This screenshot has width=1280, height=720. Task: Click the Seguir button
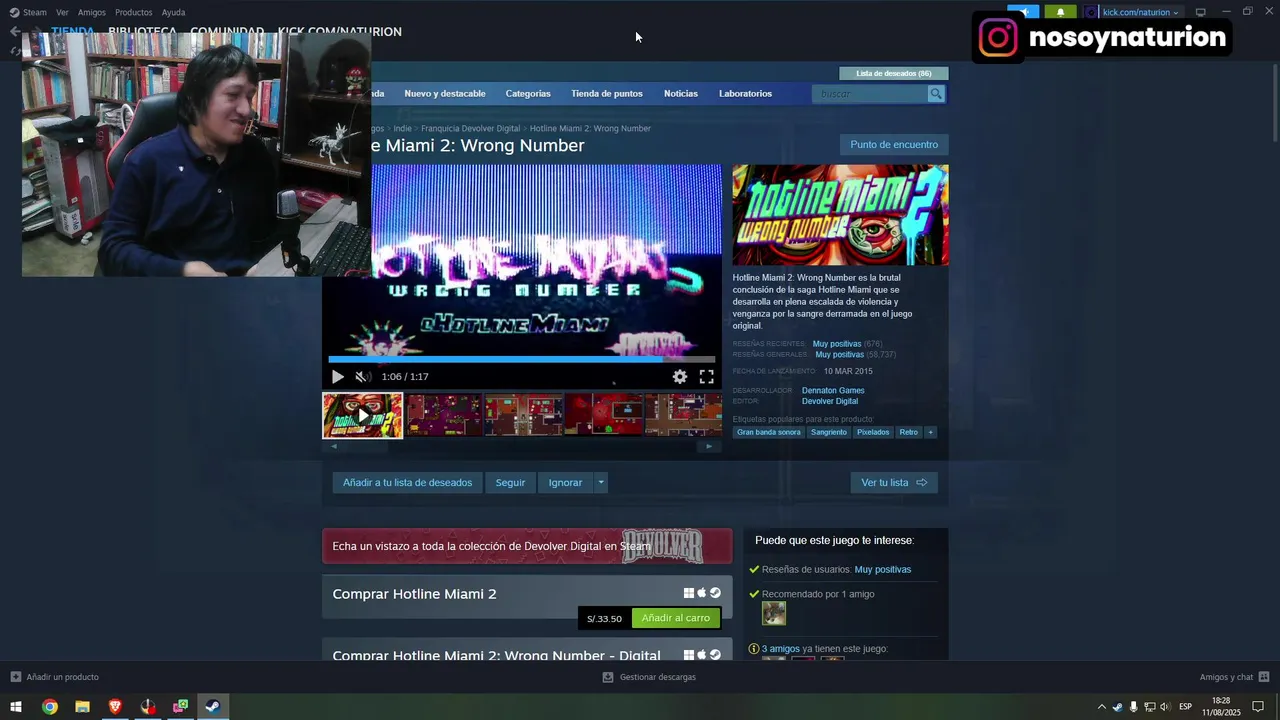click(x=510, y=482)
